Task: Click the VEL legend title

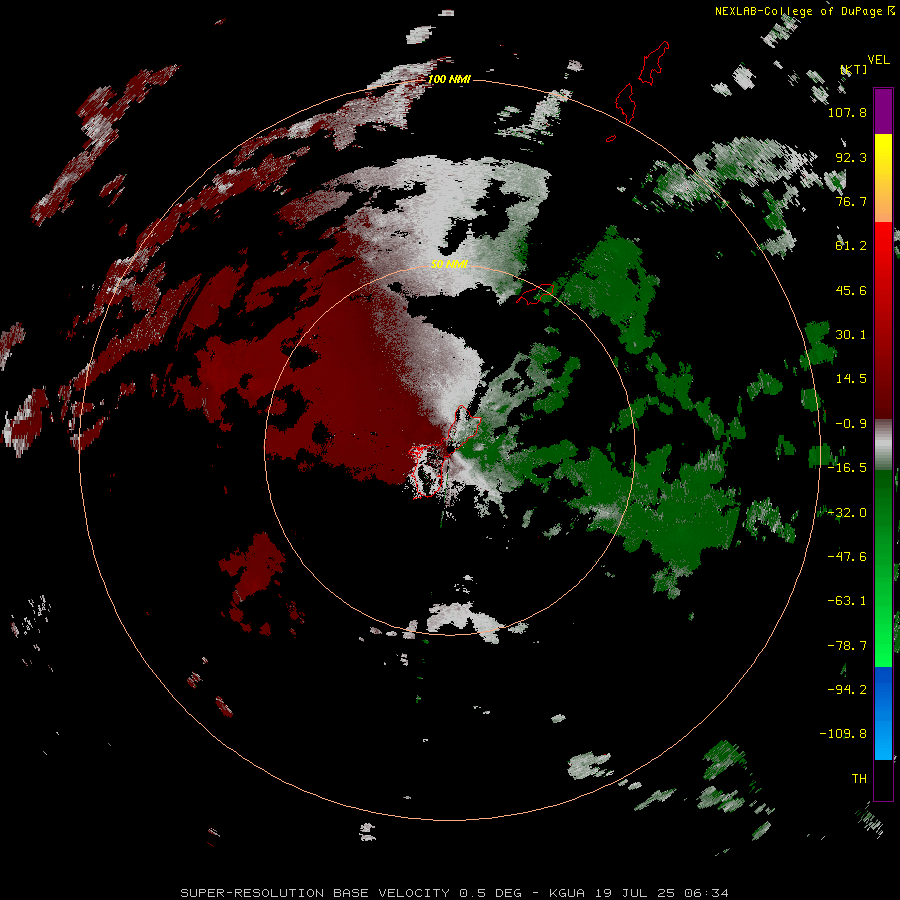Action: (x=878, y=60)
